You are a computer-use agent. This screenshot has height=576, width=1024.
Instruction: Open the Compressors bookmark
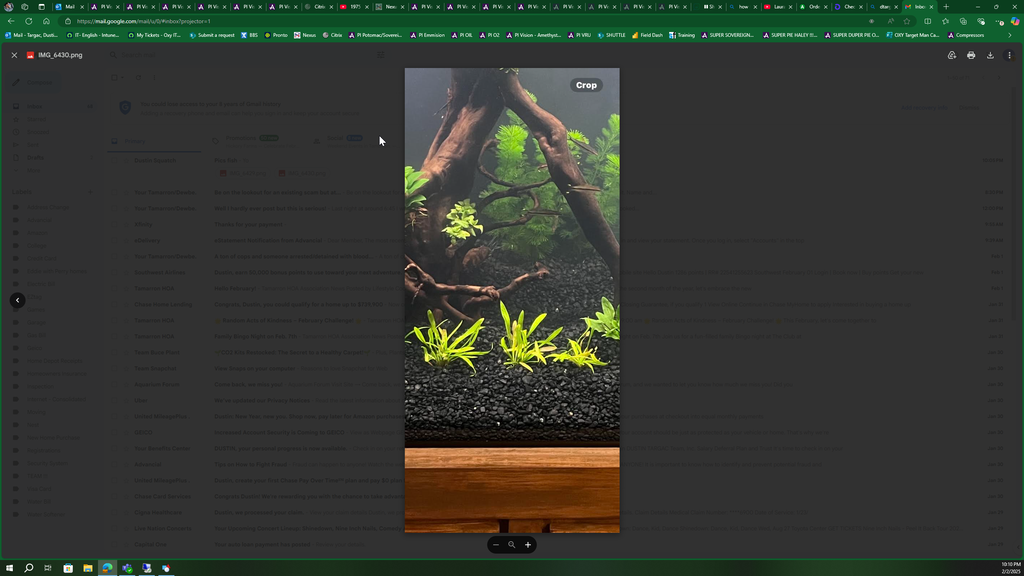pyautogui.click(x=965, y=35)
